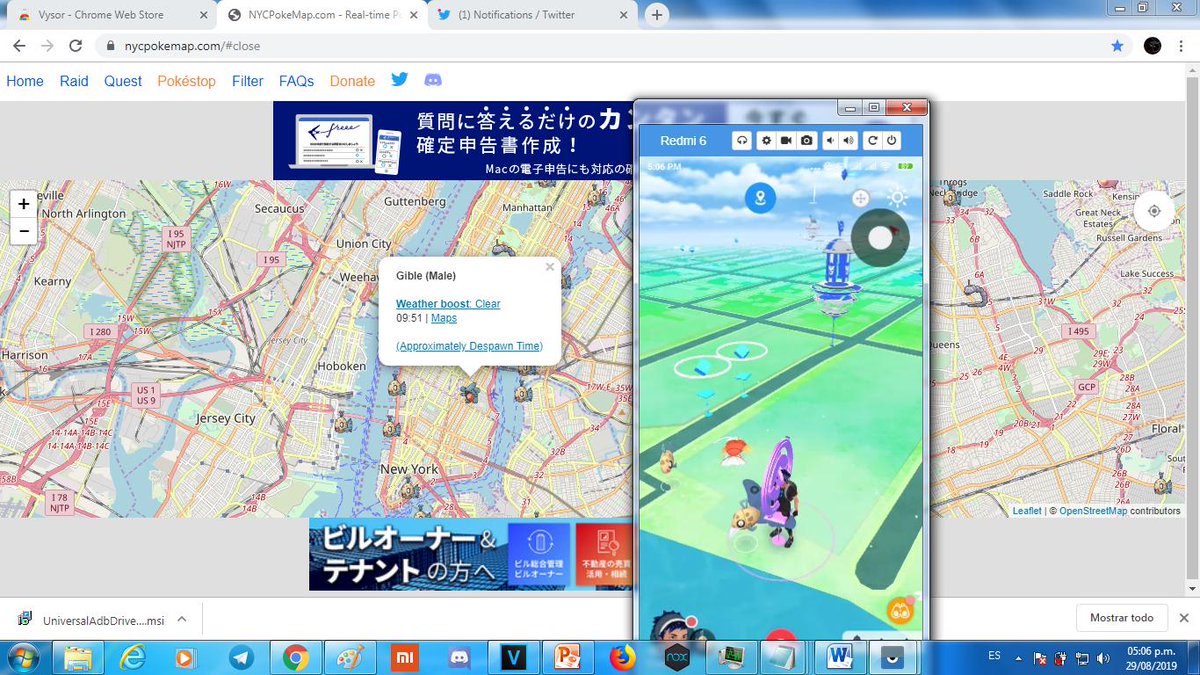Screen dimensions: 1200x675
Task: Open the ES language selector
Action: (994, 657)
